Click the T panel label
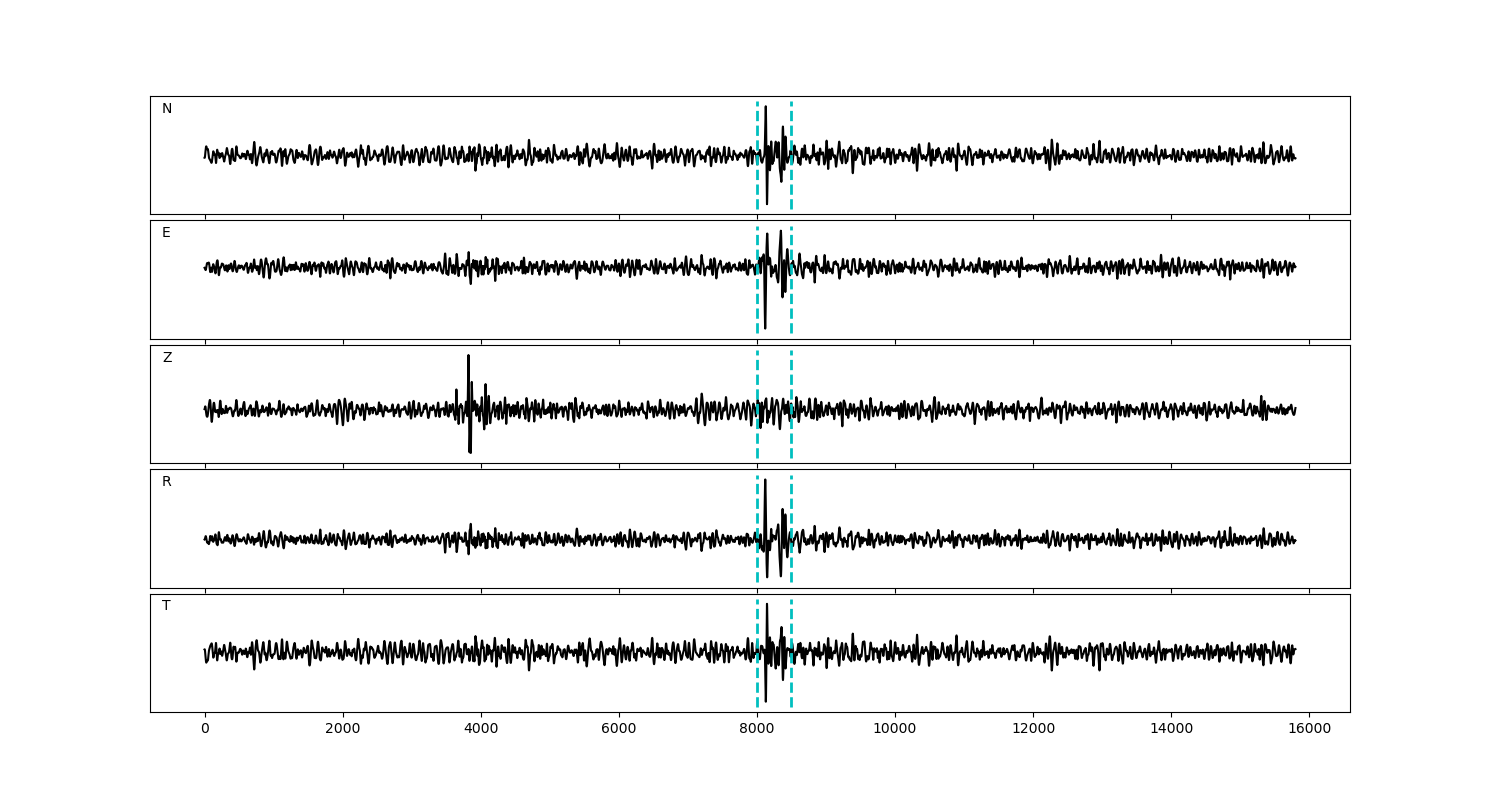 point(166,606)
